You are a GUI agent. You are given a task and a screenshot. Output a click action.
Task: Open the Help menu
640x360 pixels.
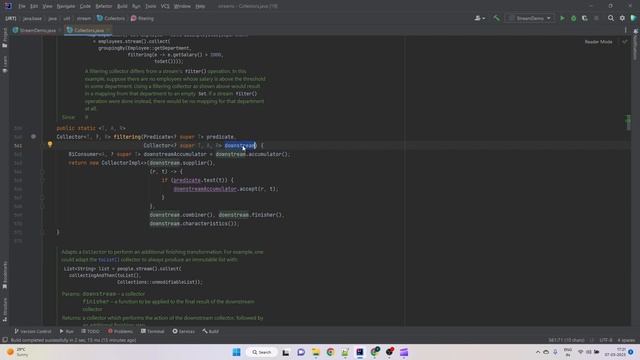(x=200, y=6)
